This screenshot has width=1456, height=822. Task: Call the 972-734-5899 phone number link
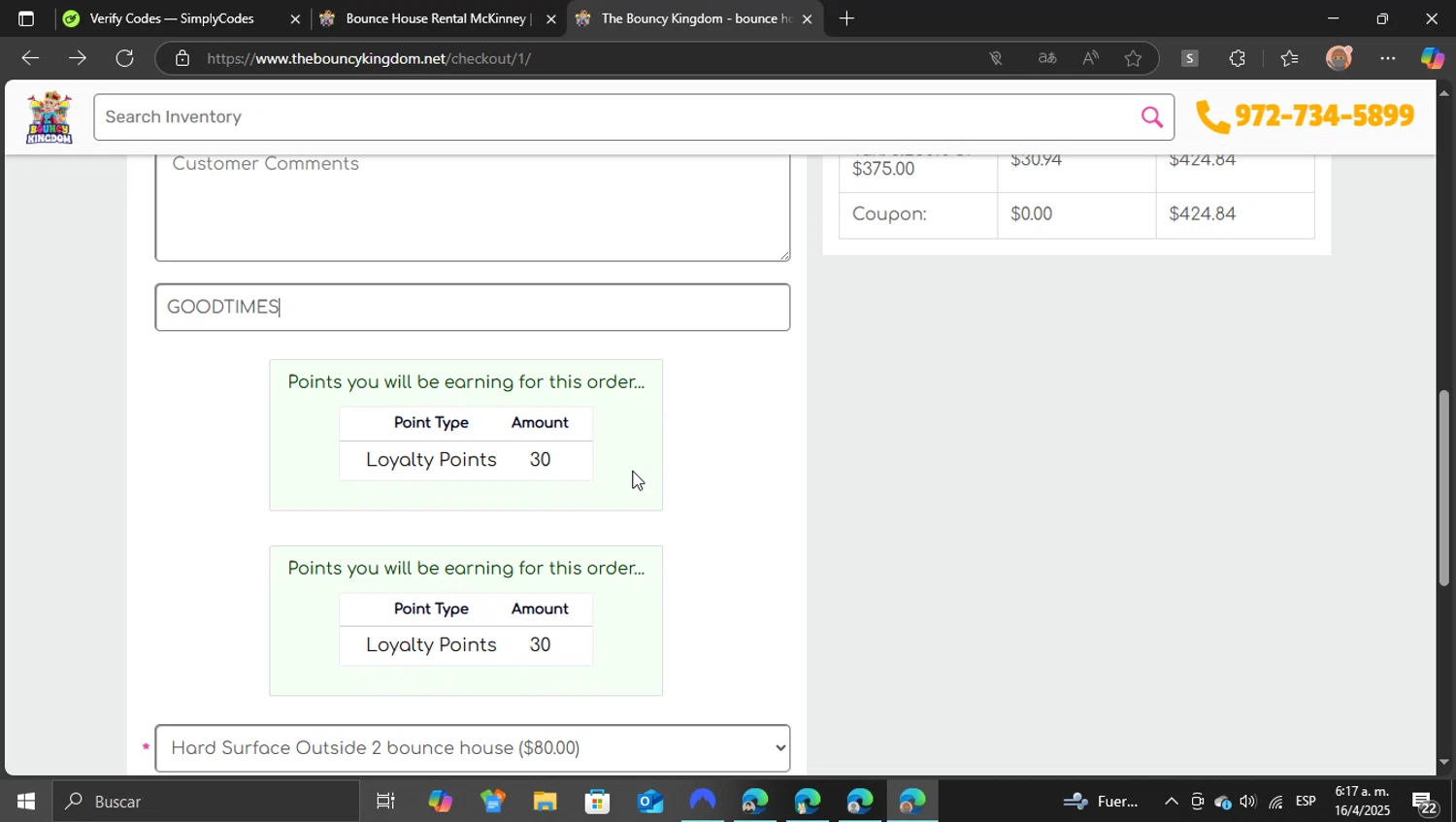pos(1306,115)
